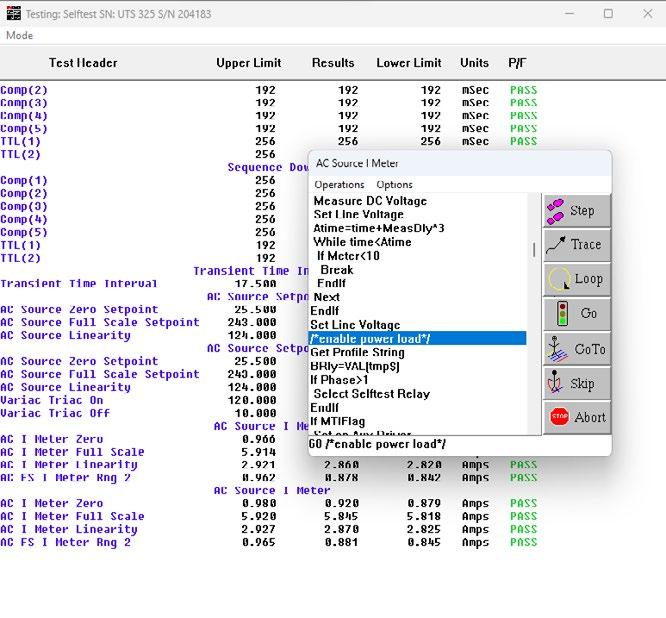Open the Operations menu in AC Source I Meter
Viewport: 666px width, 618px height.
(339, 185)
